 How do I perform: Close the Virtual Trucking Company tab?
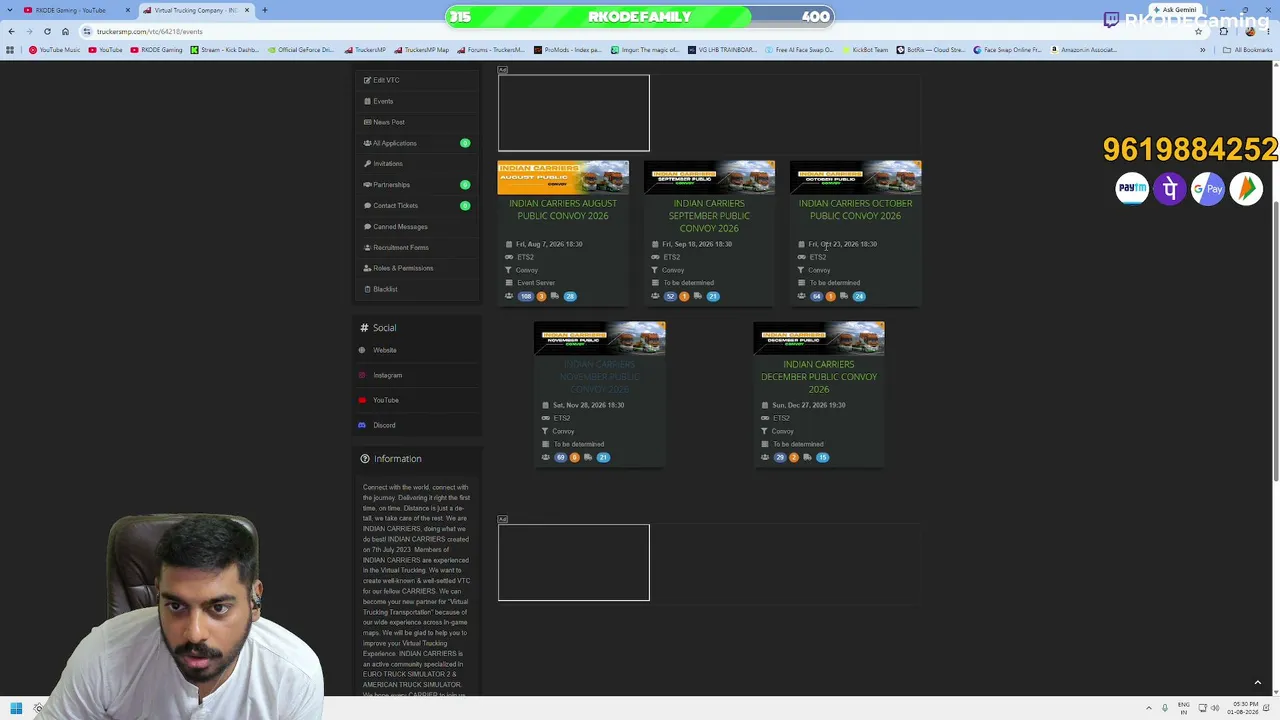[x=247, y=10]
